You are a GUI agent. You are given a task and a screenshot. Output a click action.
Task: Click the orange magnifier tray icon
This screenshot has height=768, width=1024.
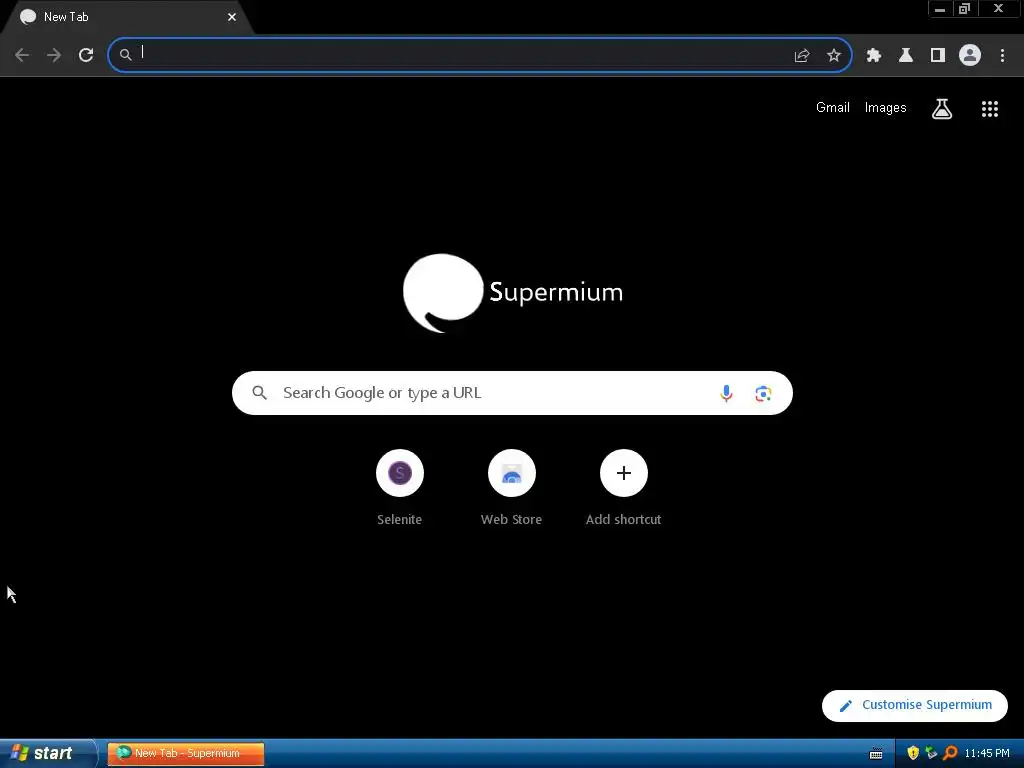[950, 753]
